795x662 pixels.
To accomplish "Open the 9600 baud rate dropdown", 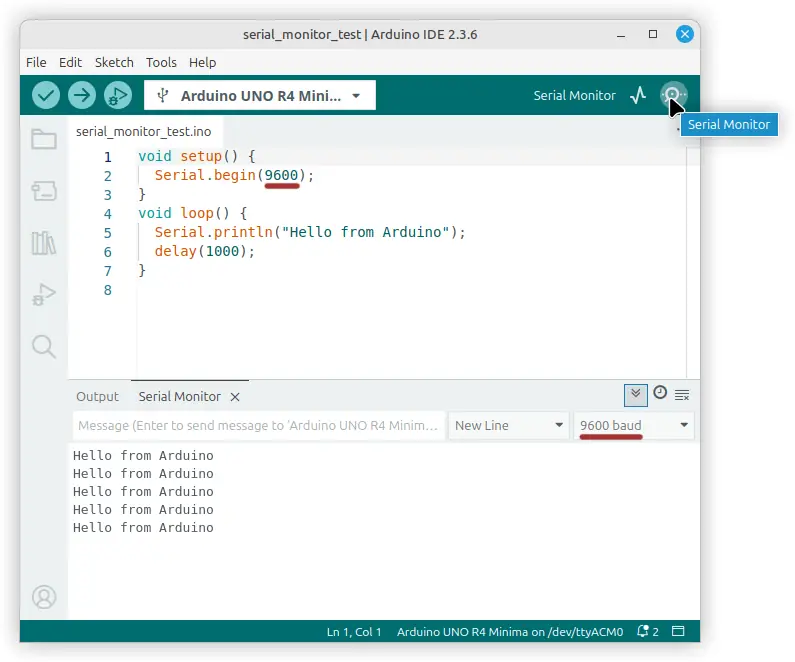I will 634,425.
